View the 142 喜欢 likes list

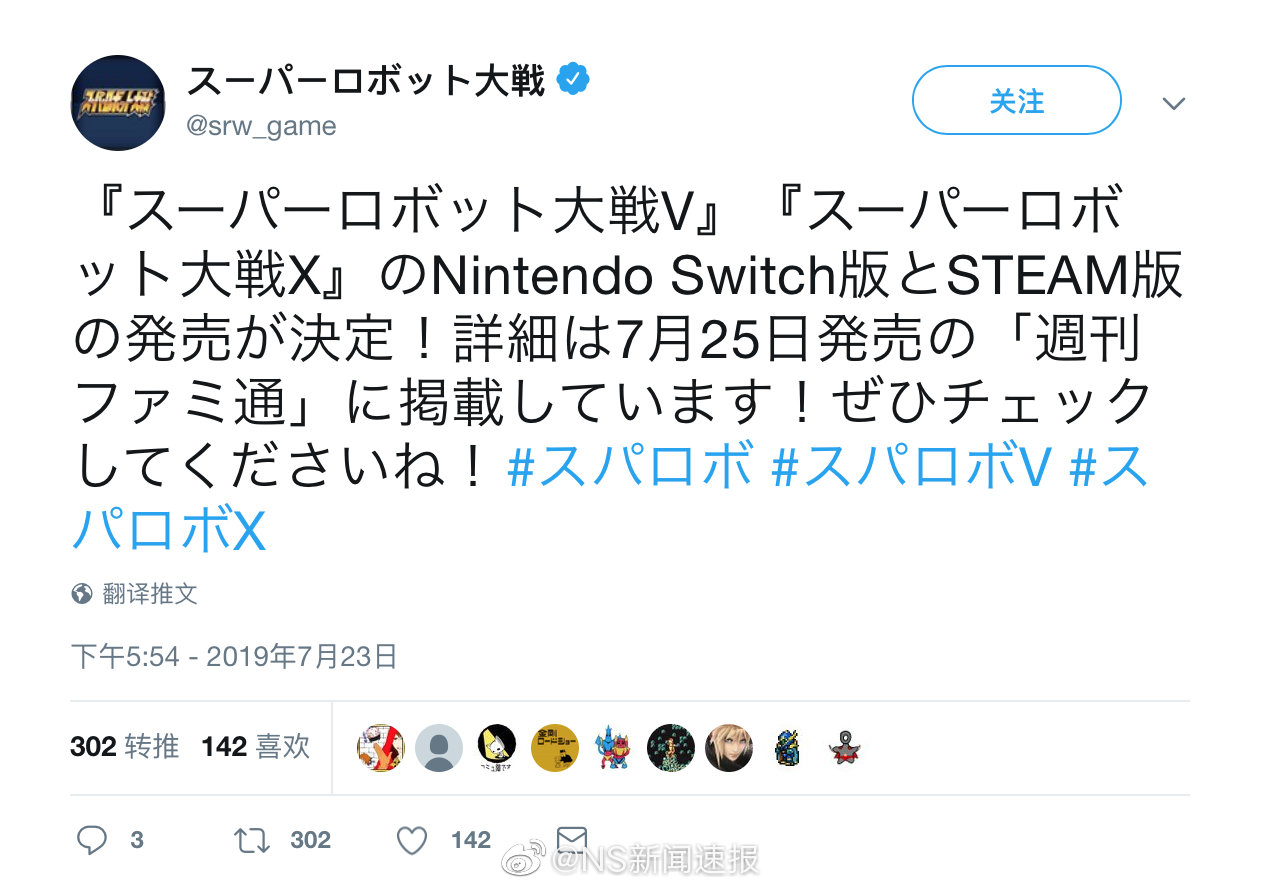255,747
